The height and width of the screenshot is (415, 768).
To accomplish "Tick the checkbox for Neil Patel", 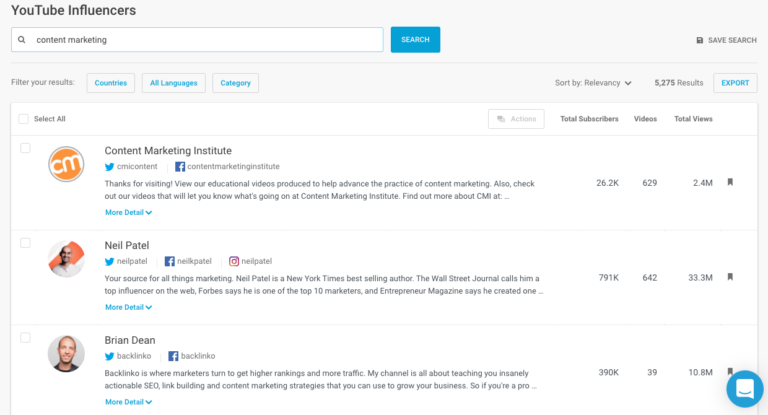I will [x=25, y=243].
